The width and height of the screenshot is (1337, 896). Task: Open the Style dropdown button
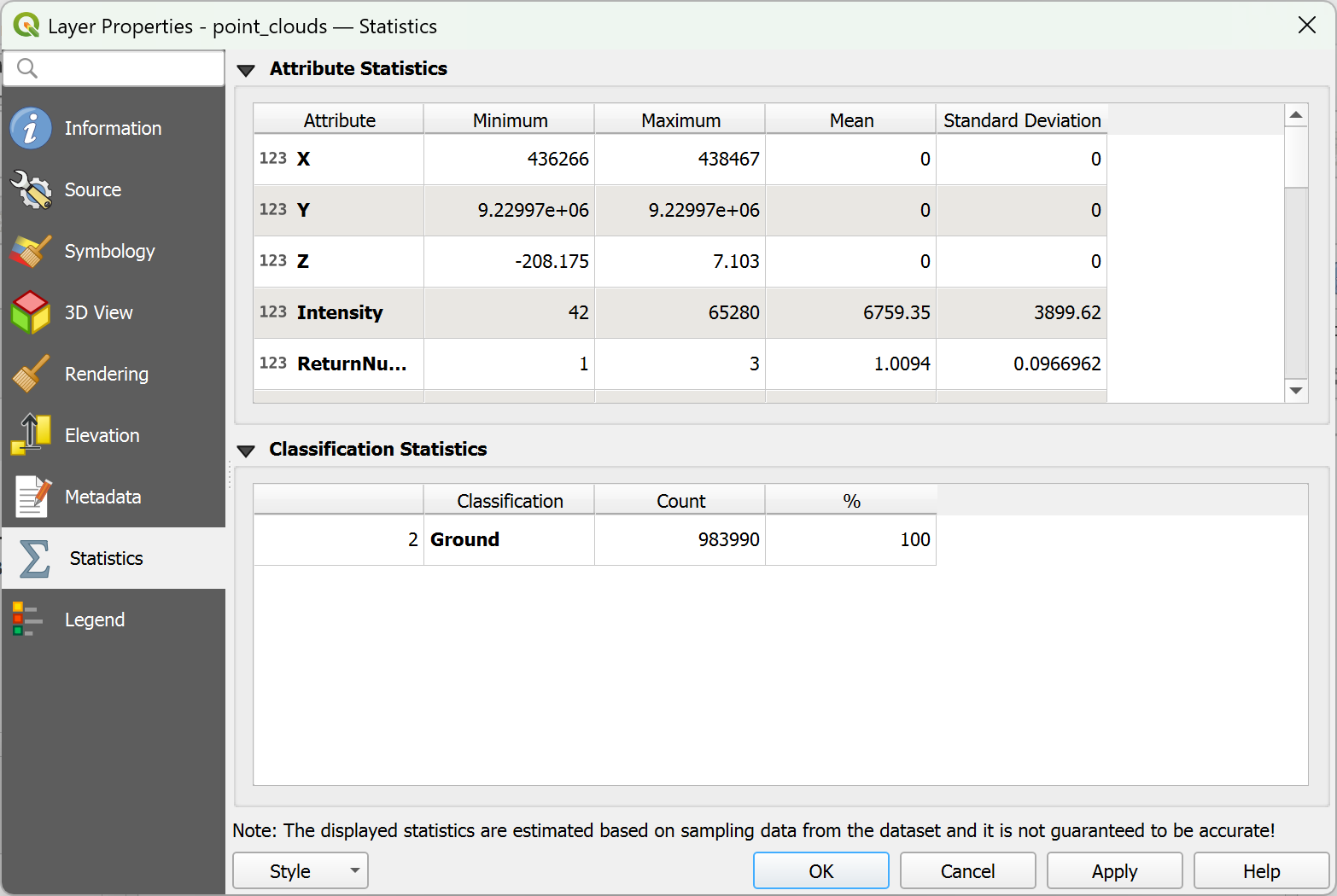[301, 870]
